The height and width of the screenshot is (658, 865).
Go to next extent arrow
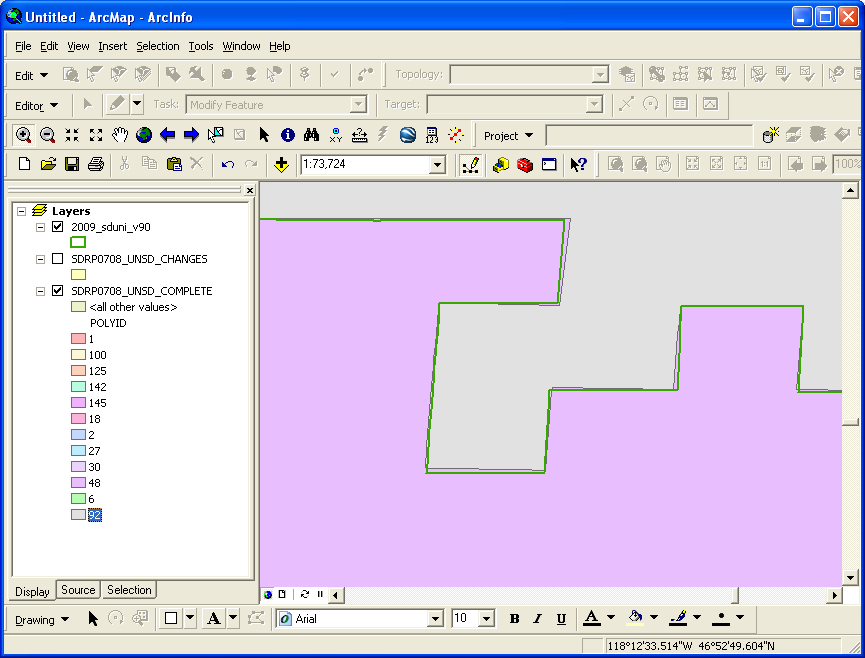(x=191, y=135)
